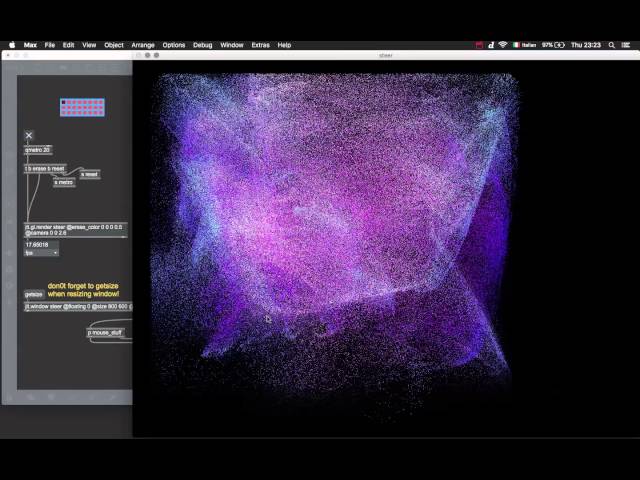This screenshot has width=640, height=480.
Task: Open the Debug menu
Action: coord(202,45)
